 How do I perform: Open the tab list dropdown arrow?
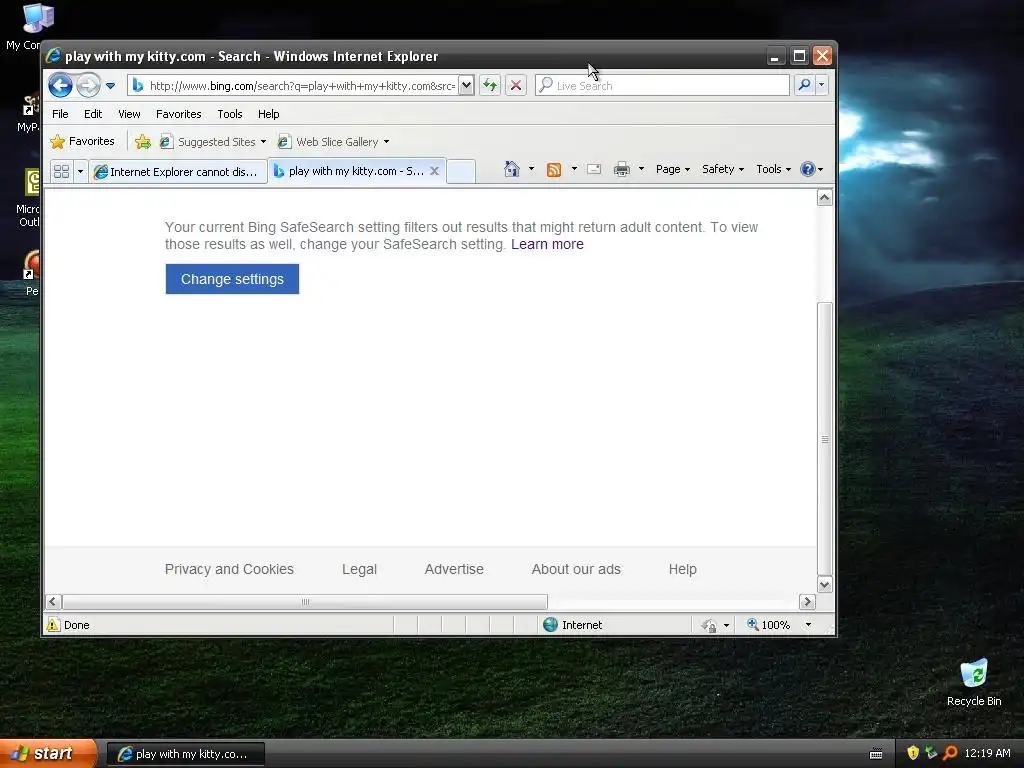click(x=80, y=172)
